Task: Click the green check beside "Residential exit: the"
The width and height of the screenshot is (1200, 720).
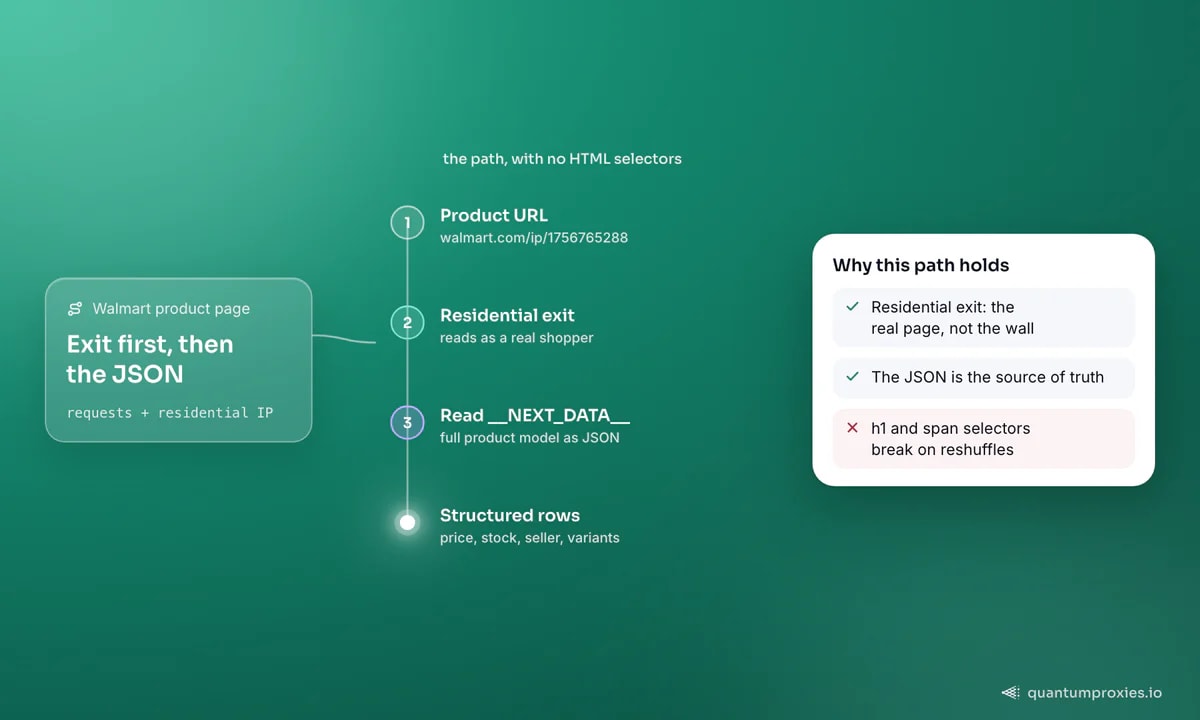Action: [x=852, y=307]
